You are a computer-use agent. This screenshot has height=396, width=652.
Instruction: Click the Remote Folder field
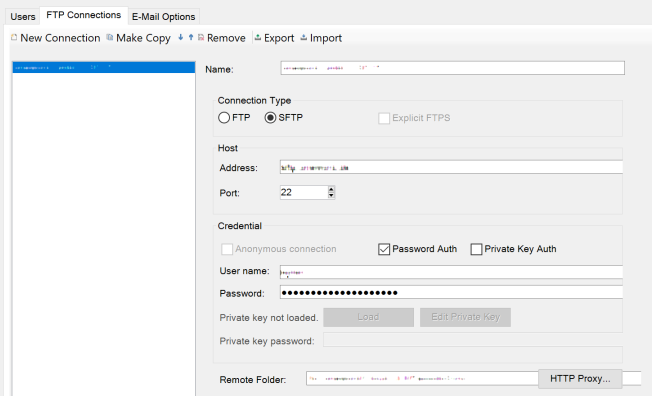(422, 379)
